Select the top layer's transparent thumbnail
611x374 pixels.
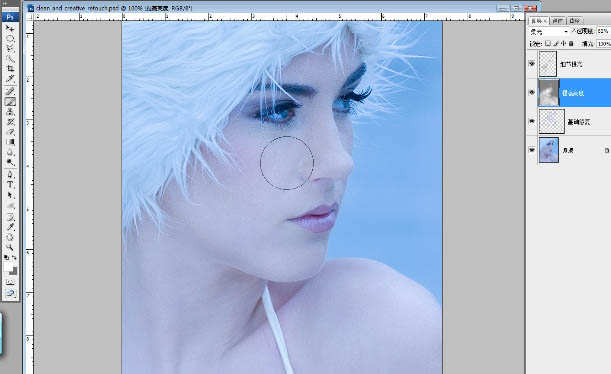[547, 64]
